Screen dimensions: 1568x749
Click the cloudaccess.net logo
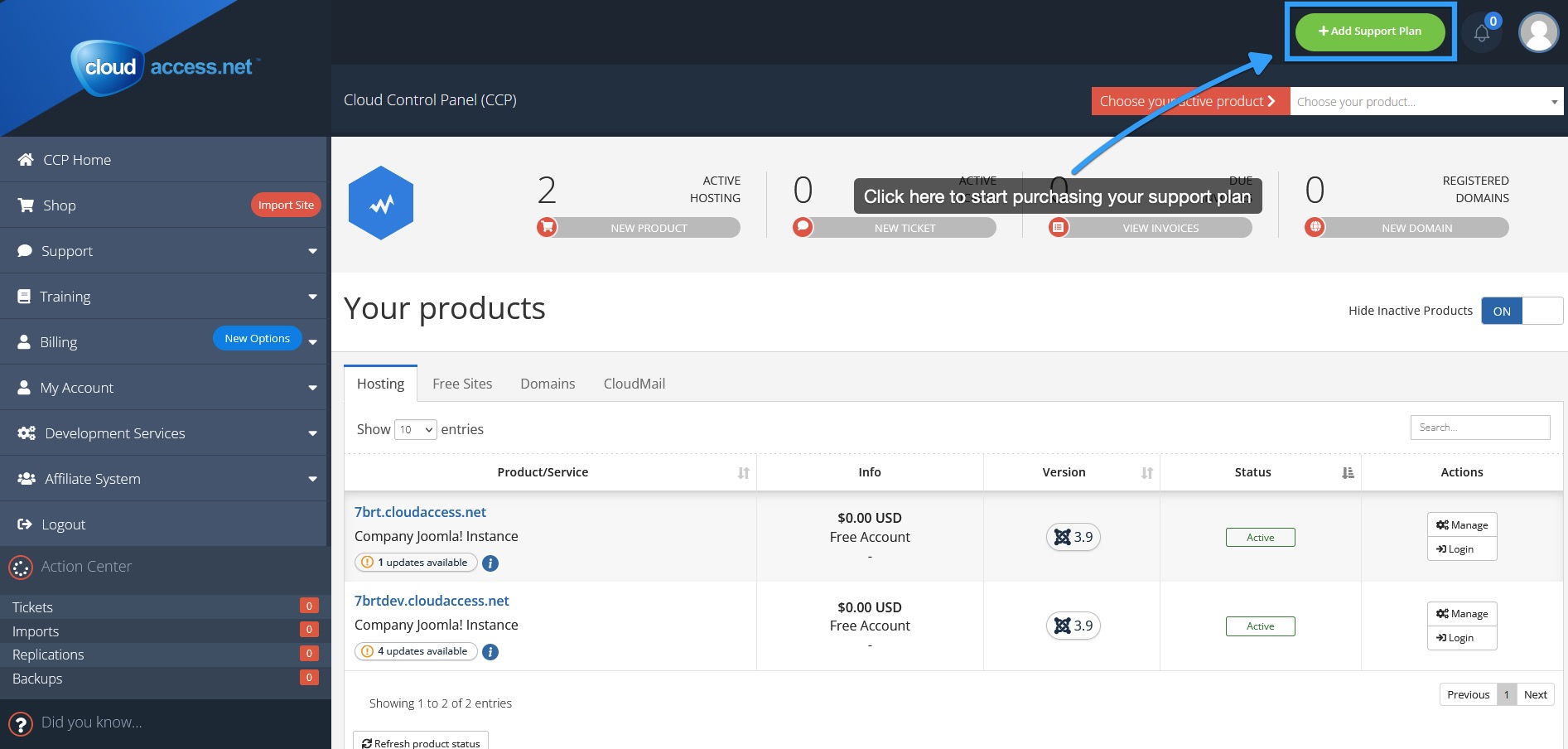point(165,67)
